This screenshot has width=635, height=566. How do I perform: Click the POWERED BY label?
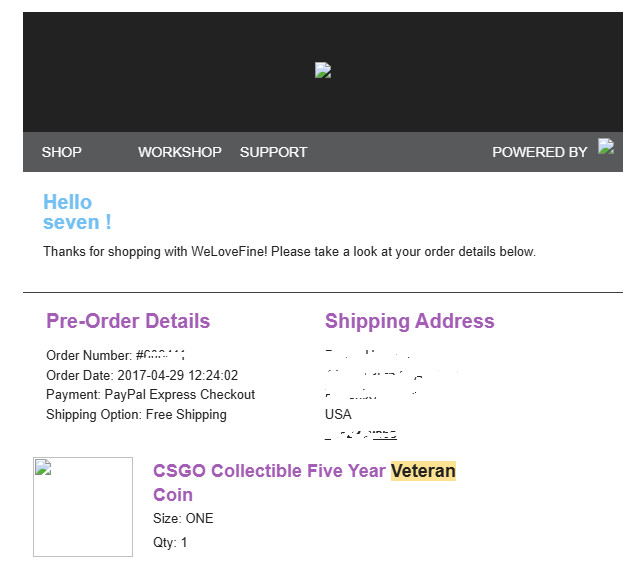pos(539,152)
